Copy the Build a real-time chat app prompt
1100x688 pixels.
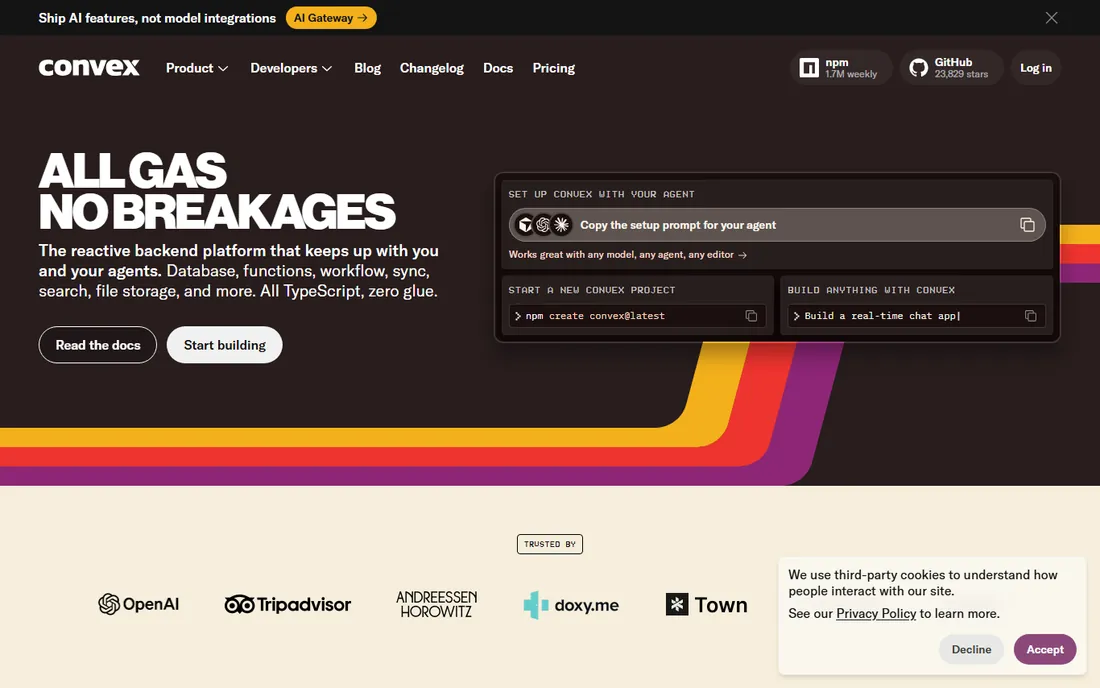coord(1030,316)
